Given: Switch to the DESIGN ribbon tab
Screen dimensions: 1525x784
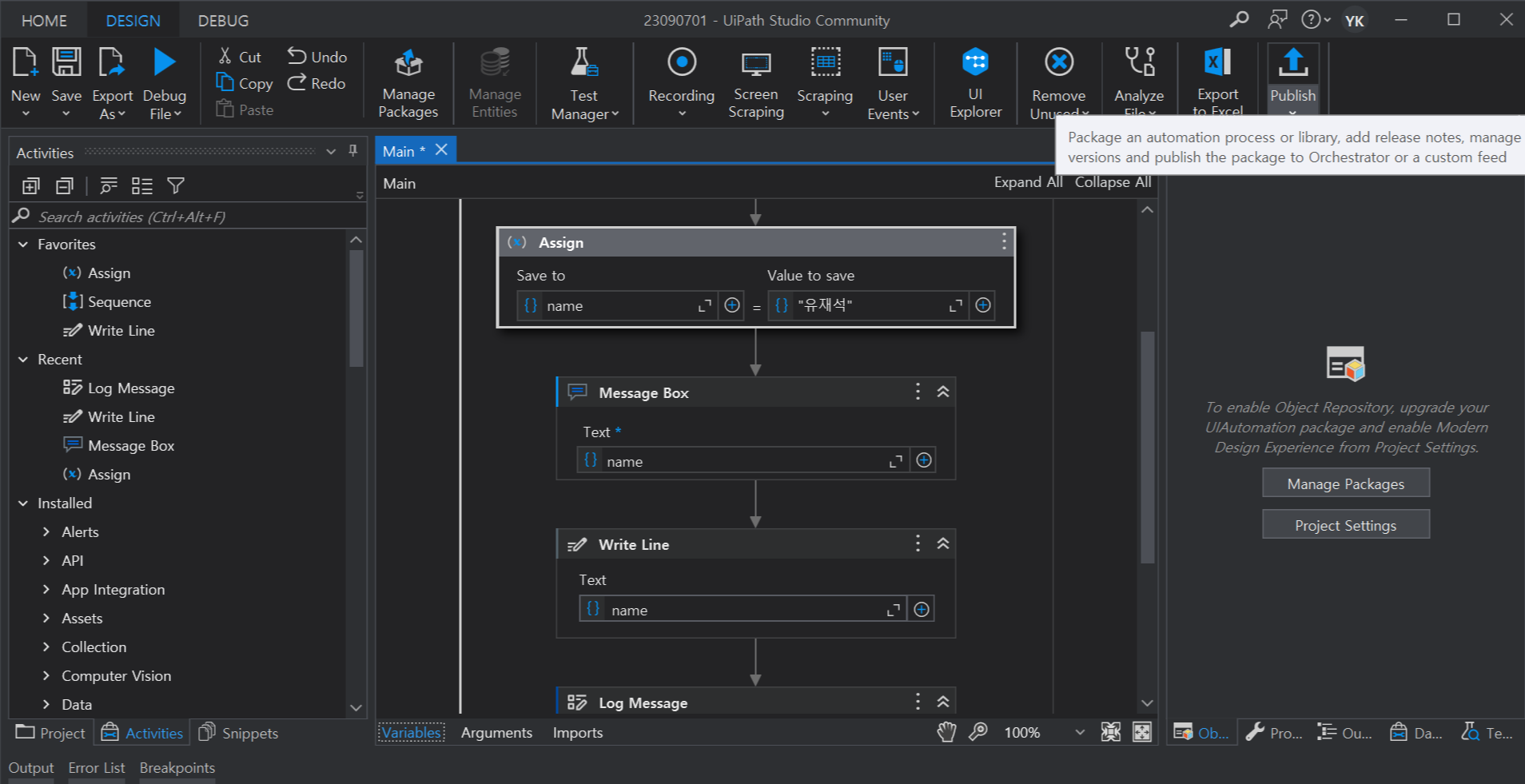Looking at the screenshot, I should (133, 21).
